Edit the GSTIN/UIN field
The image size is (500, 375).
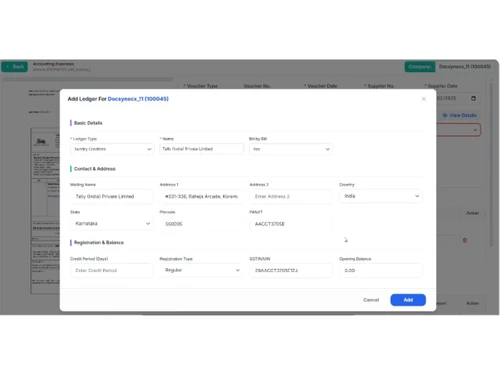291,270
